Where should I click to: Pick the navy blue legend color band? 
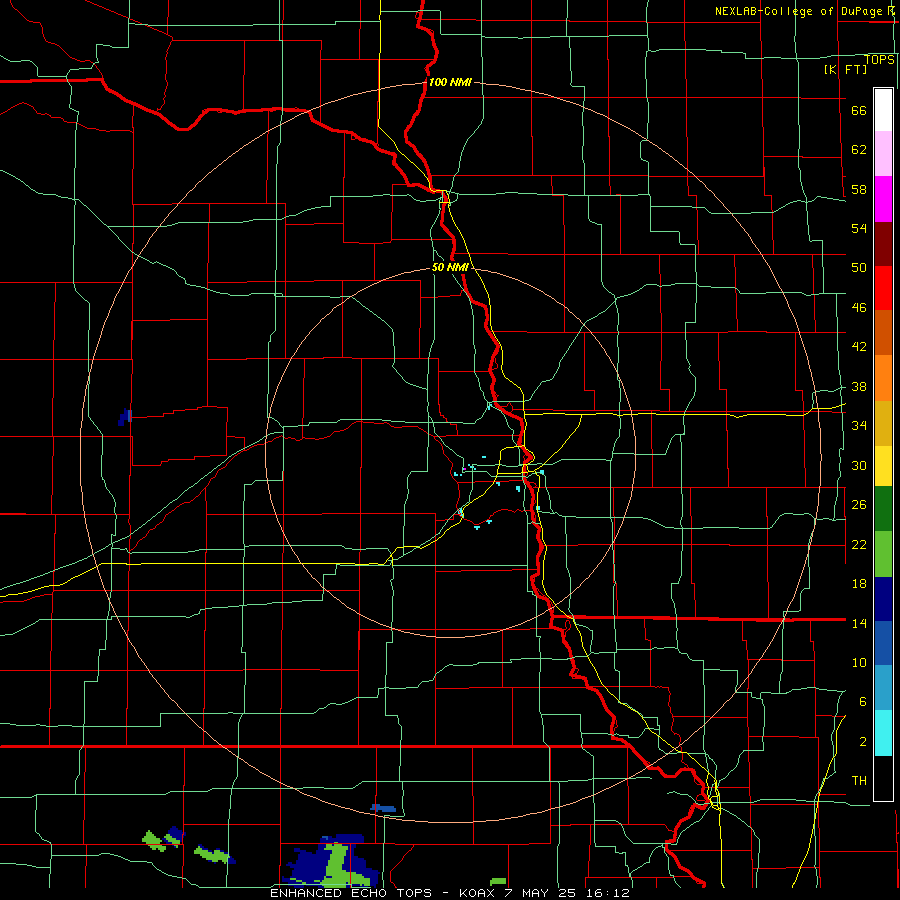coord(883,599)
